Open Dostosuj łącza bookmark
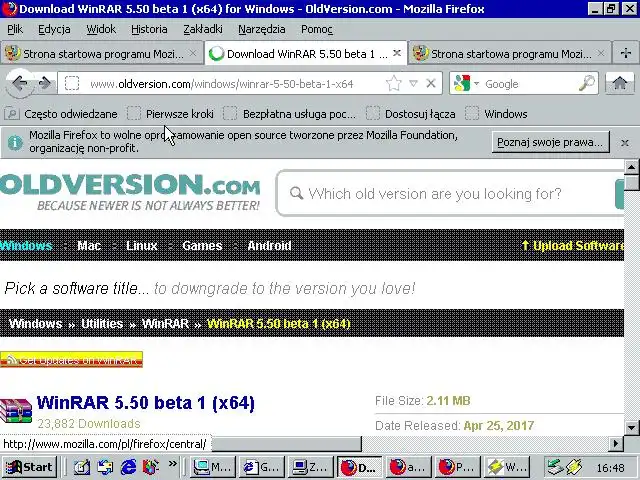The width and height of the screenshot is (640, 480). coord(410,114)
